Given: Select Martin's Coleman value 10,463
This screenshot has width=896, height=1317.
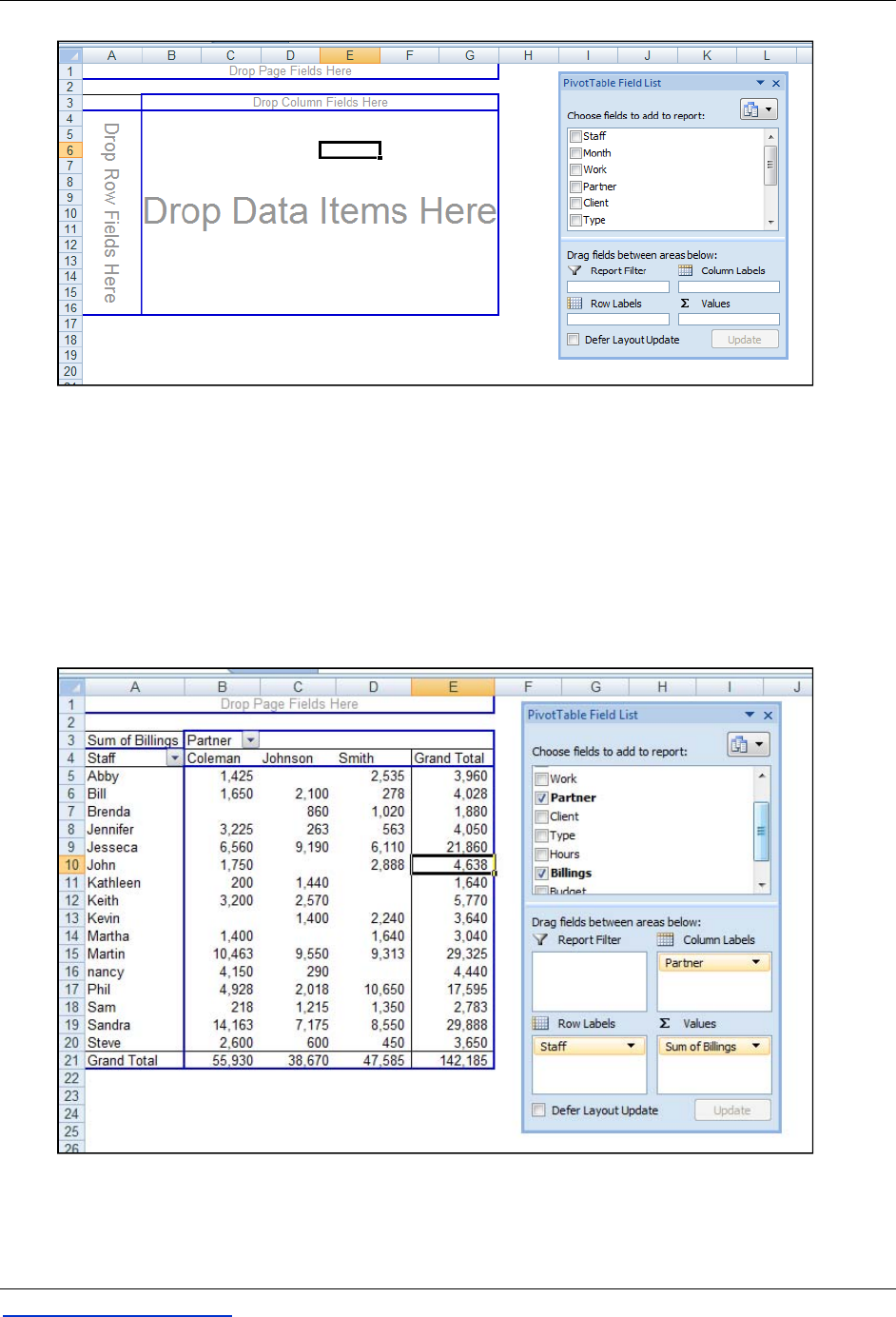Looking at the screenshot, I should click(223, 953).
